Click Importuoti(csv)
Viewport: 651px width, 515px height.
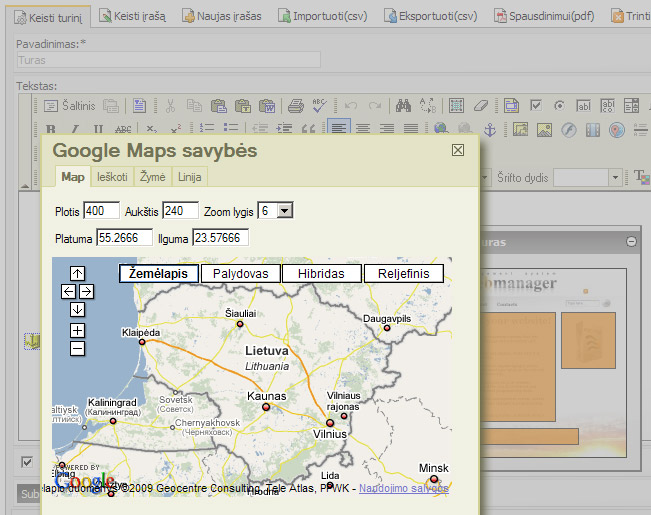coord(323,16)
